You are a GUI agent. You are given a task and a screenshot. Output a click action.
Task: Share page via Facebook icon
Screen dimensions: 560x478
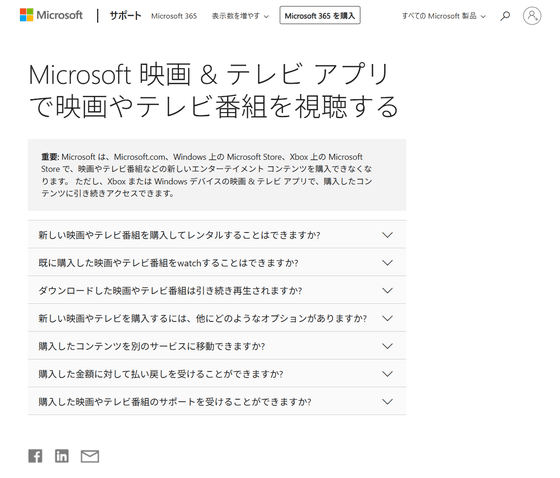click(x=35, y=456)
